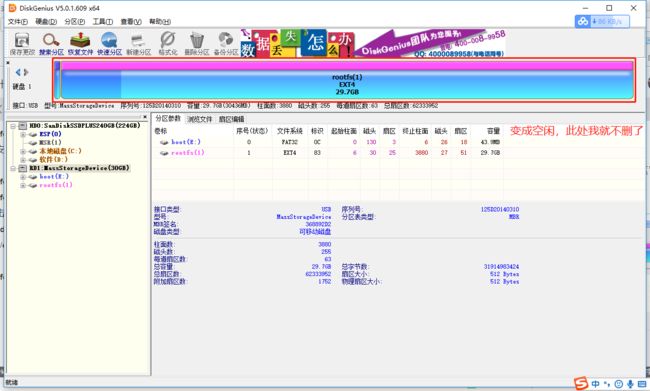
Task: Select the 格式化 format toolbar icon
Action: pyautogui.click(x=167, y=44)
